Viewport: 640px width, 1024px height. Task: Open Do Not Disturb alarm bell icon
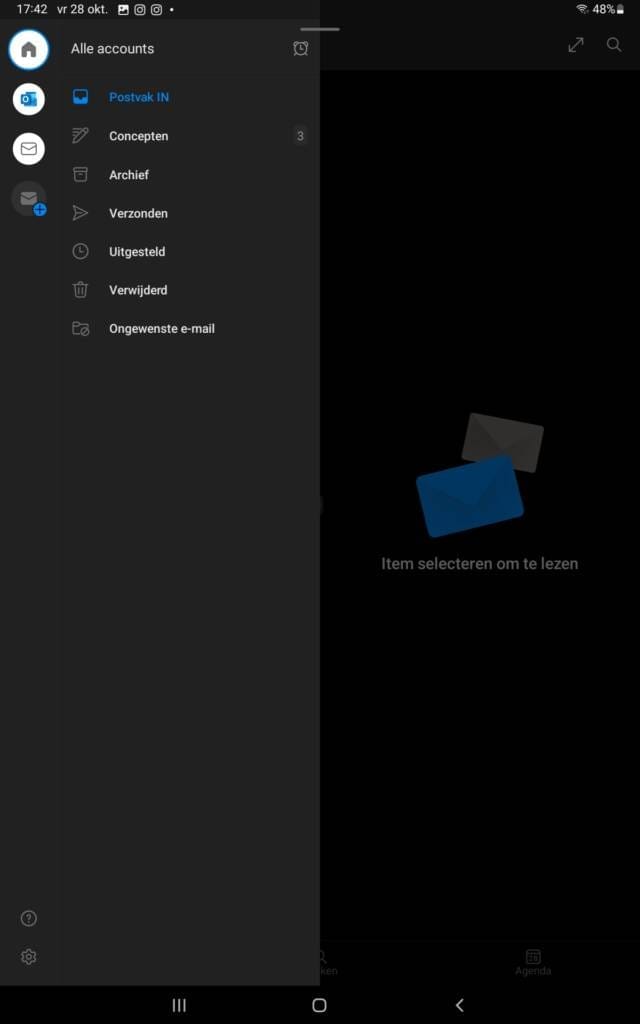(300, 48)
